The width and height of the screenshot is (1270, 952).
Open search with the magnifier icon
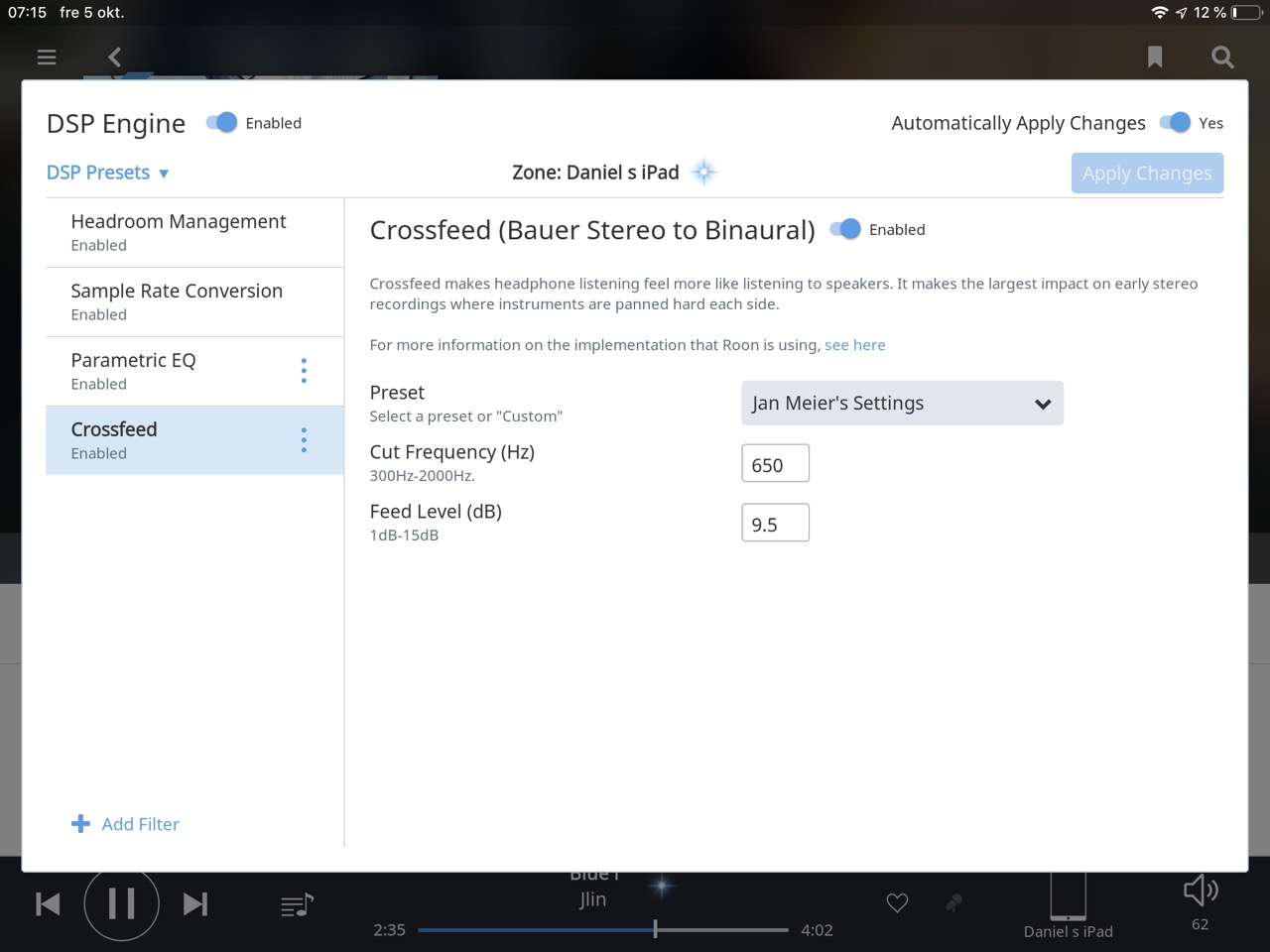tap(1222, 58)
